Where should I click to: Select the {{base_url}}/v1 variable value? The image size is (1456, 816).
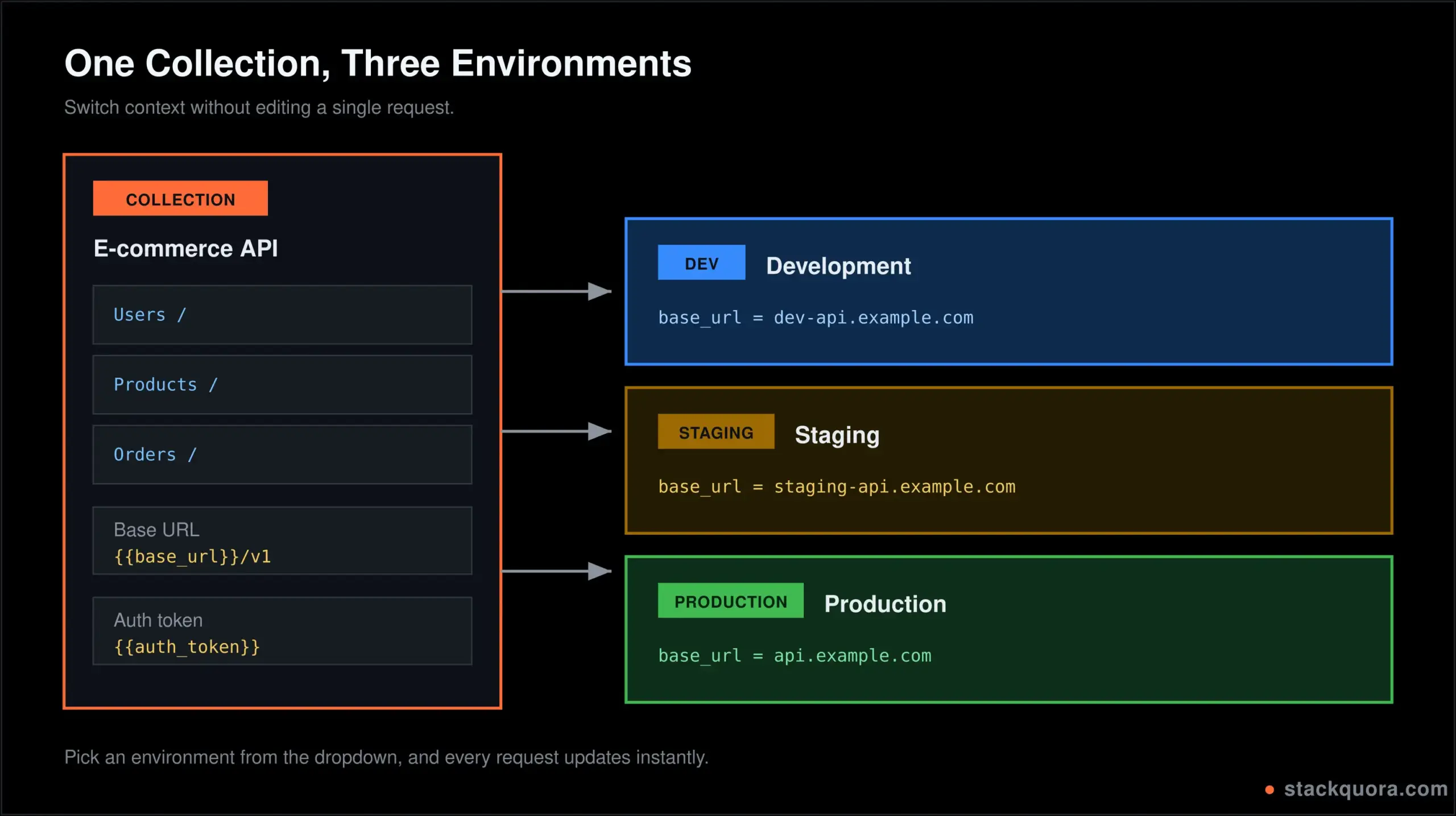192,557
